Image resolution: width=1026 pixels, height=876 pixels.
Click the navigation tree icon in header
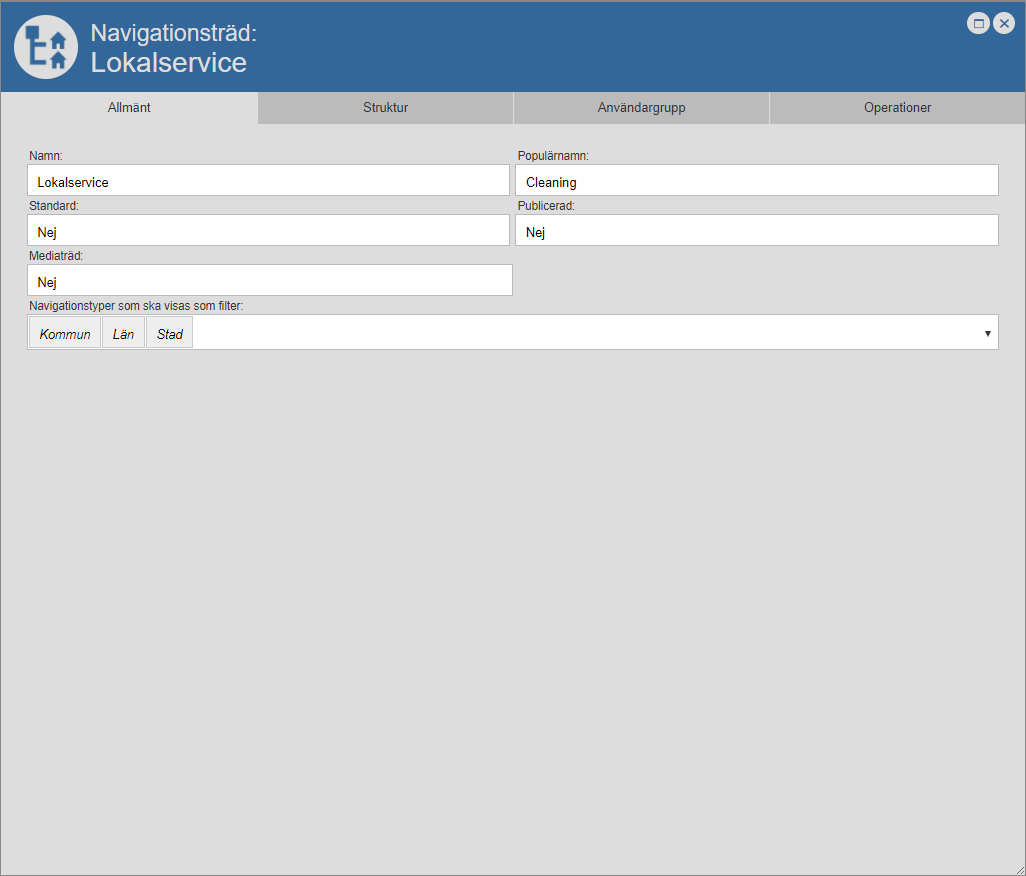46,47
